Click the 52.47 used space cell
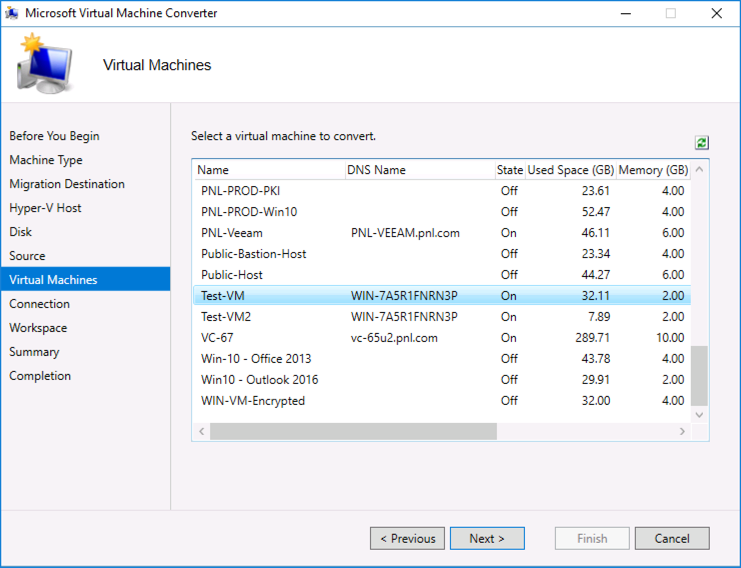This screenshot has height=568, width=741. click(x=595, y=212)
